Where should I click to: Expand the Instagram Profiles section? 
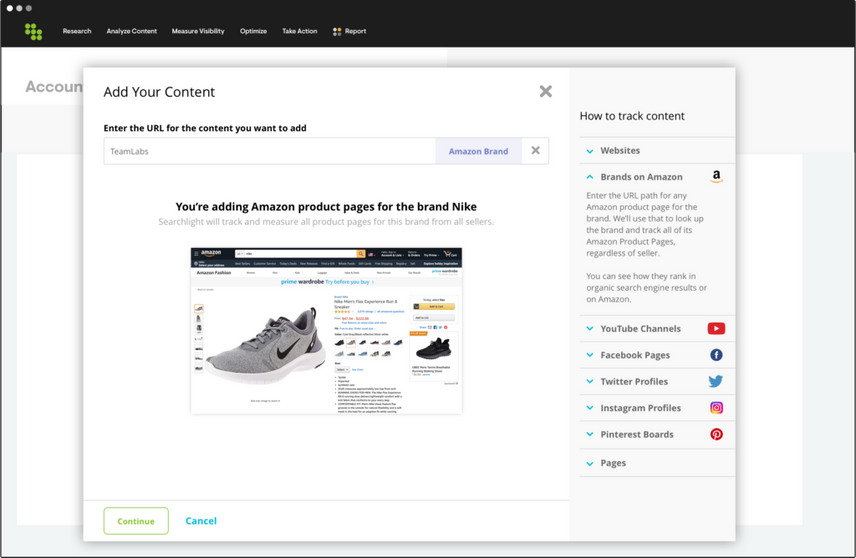click(590, 408)
